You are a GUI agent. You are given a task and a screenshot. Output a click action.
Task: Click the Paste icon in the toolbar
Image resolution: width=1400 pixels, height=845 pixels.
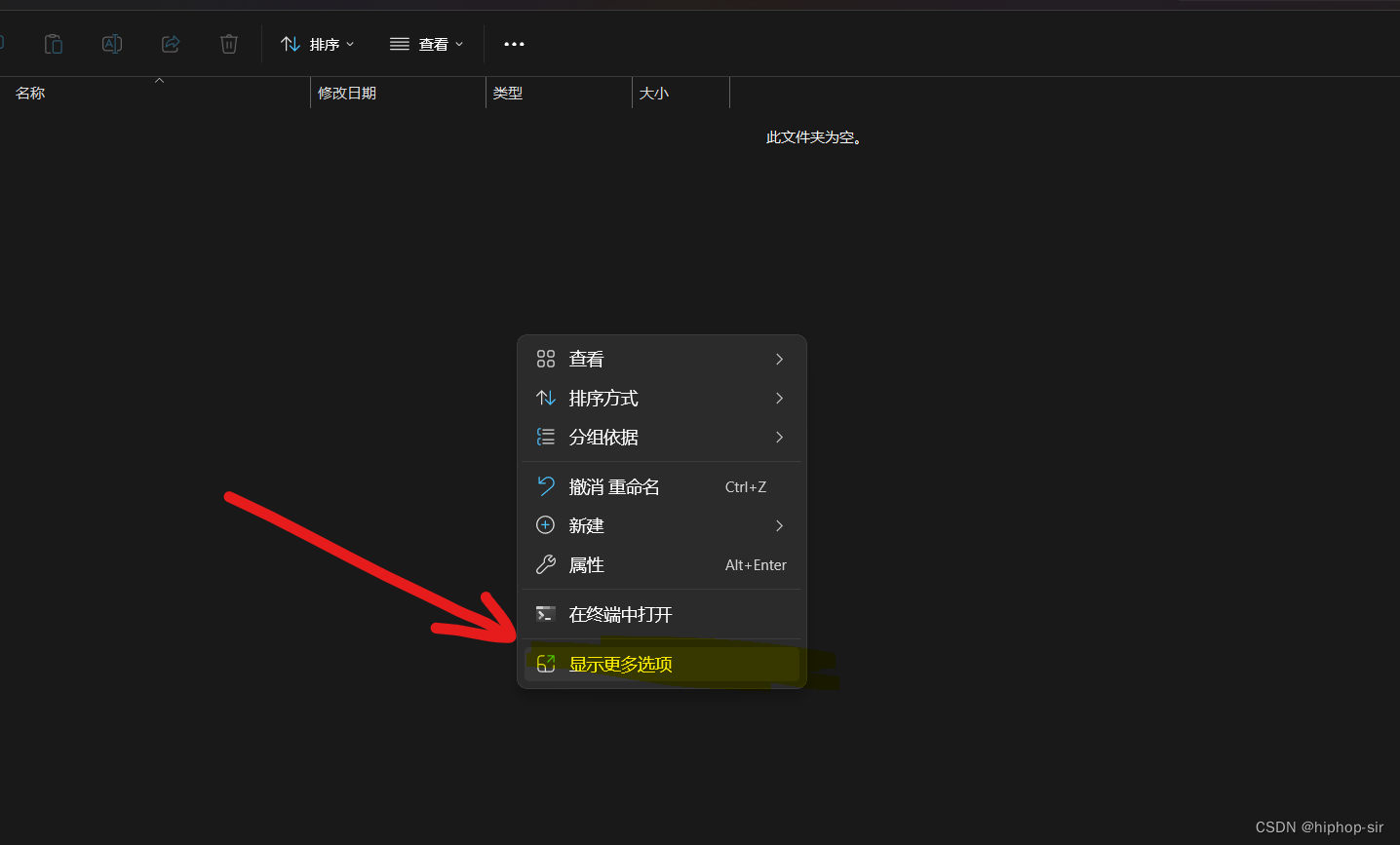[54, 44]
